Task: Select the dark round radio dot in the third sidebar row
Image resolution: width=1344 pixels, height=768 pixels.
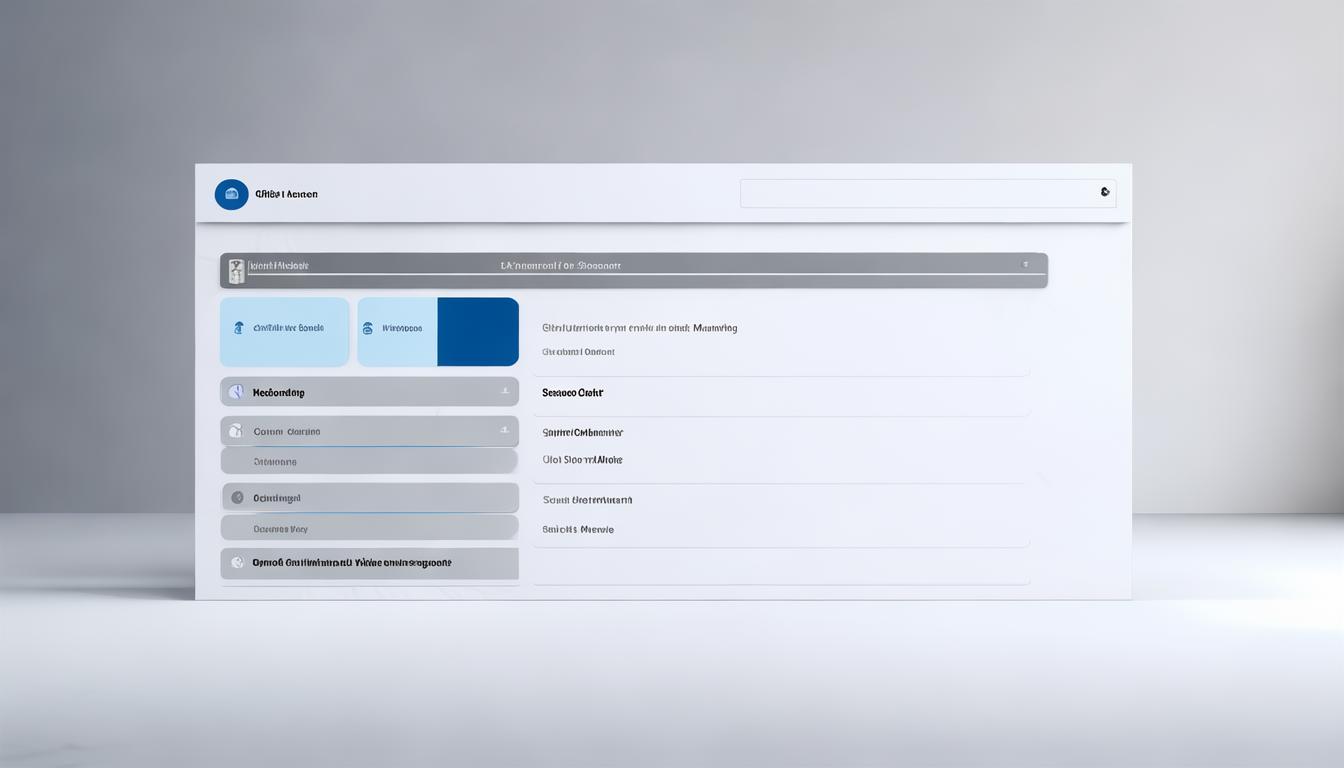Action: 237,497
